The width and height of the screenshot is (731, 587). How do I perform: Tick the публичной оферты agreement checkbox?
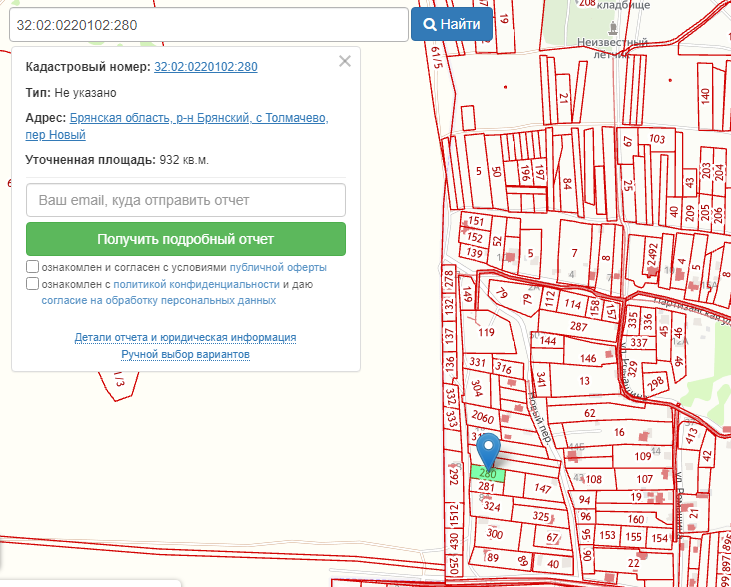(x=33, y=268)
